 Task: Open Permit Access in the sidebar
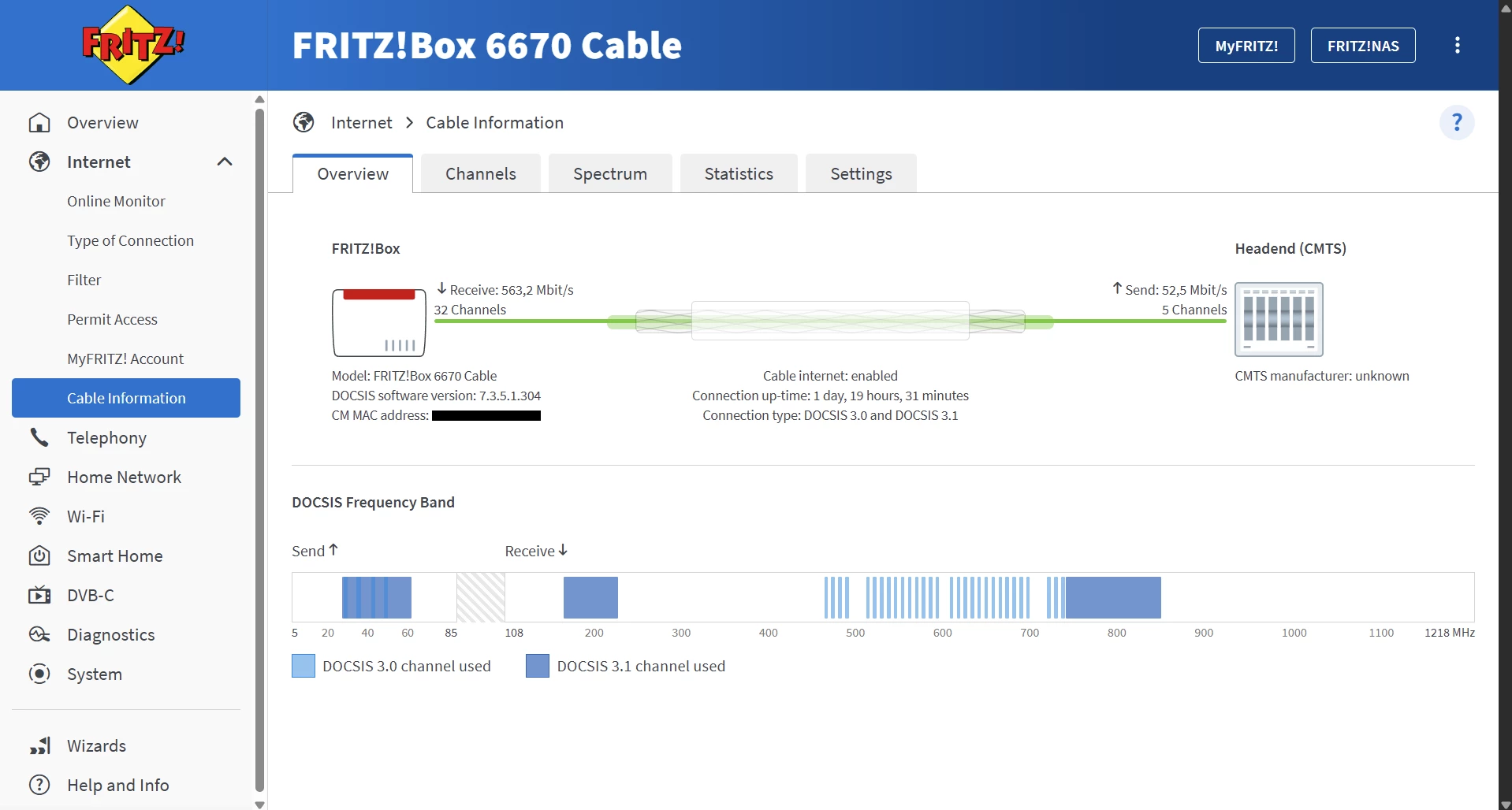pos(112,319)
